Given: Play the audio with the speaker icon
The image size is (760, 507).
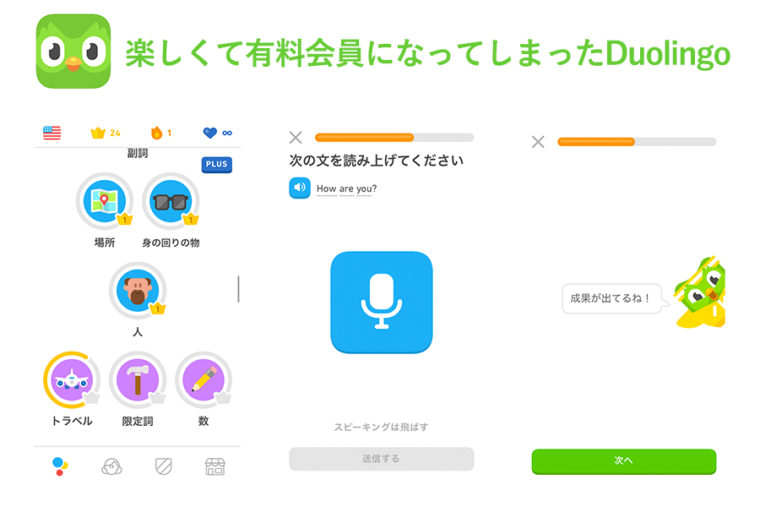Looking at the screenshot, I should coord(300,188).
